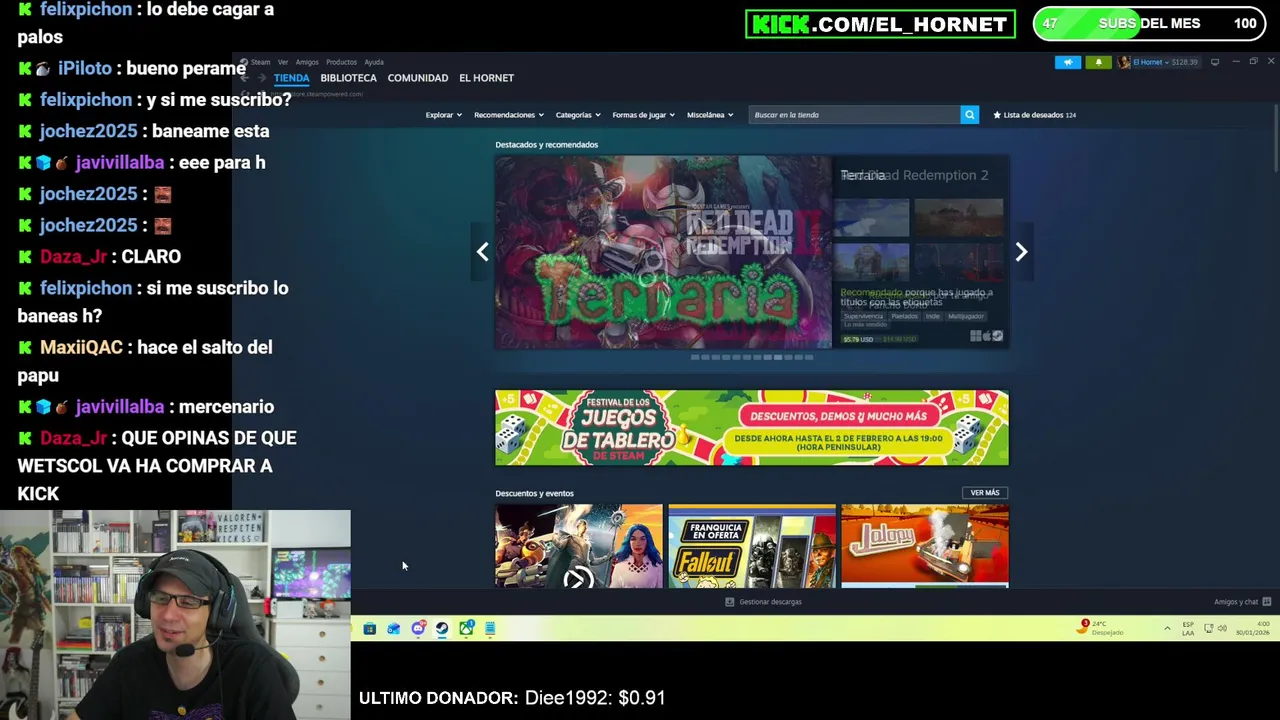This screenshot has width=1280, height=720.
Task: Open the EL HORNET profile tab
Action: click(486, 78)
